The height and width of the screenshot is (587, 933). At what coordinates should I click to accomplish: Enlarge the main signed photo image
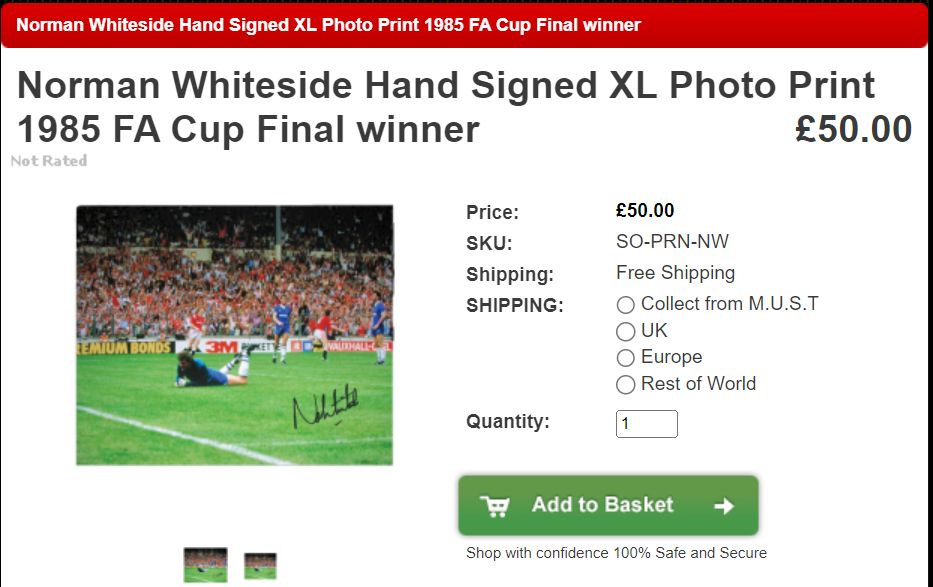tap(234, 335)
